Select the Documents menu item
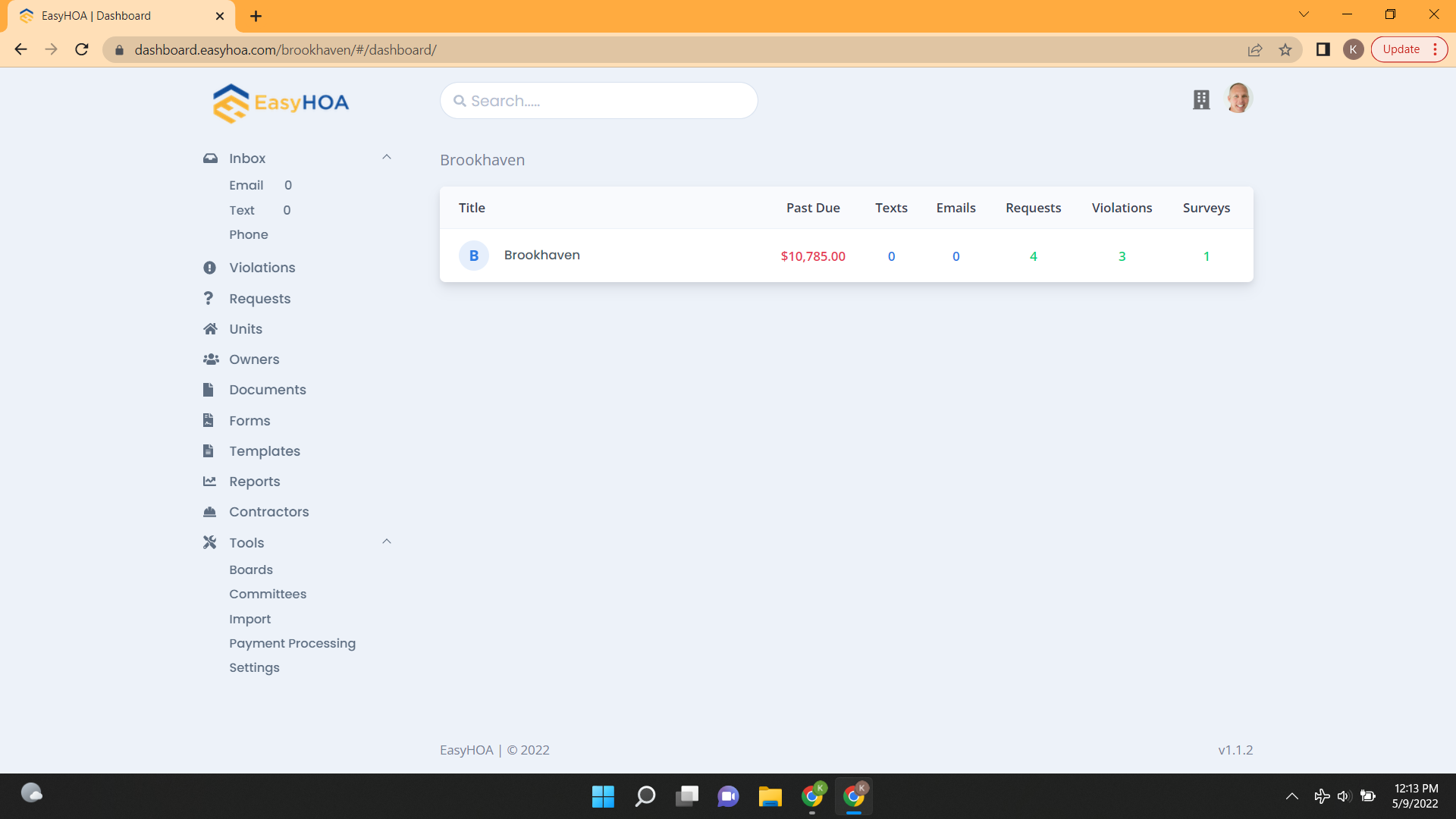 point(268,389)
